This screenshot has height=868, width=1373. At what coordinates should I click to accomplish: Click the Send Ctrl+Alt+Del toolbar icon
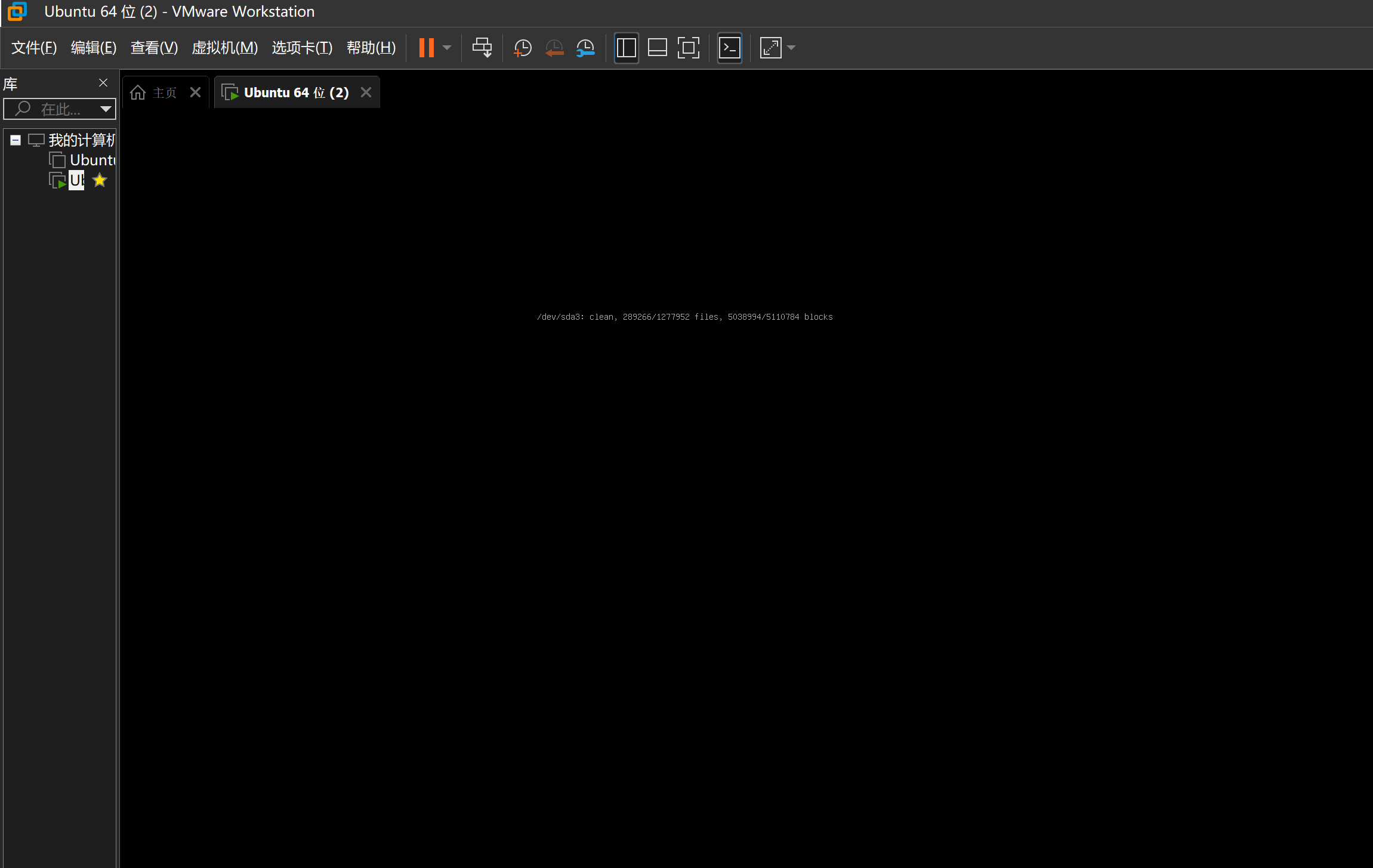(x=482, y=48)
